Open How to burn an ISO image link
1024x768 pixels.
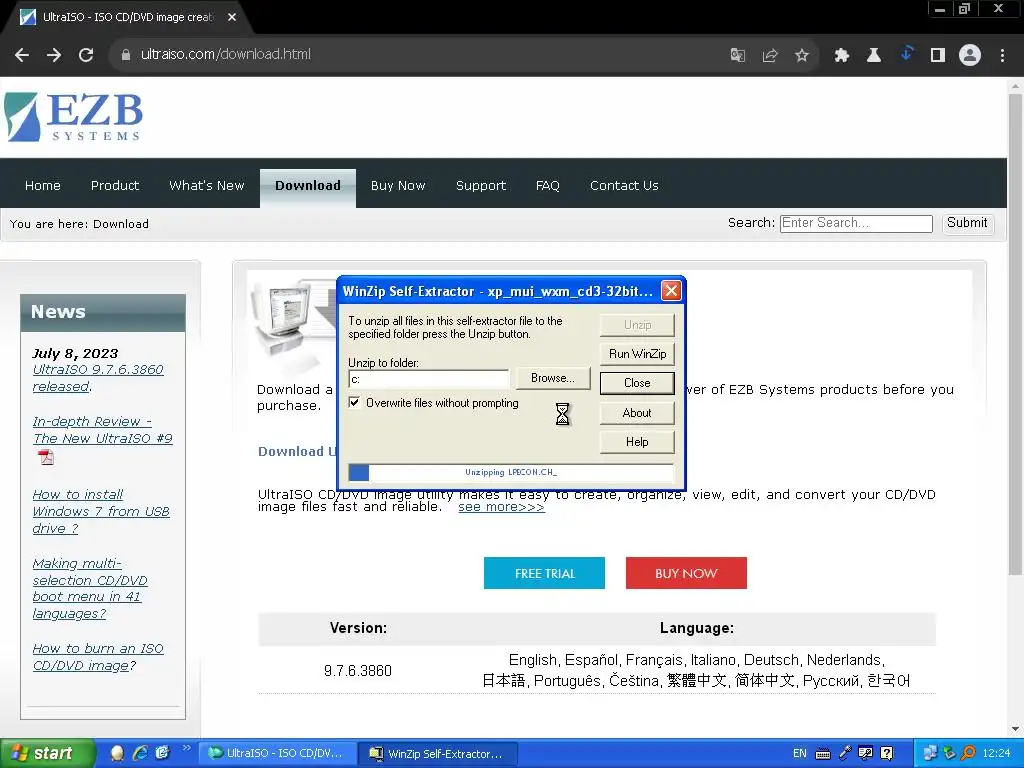(98, 657)
